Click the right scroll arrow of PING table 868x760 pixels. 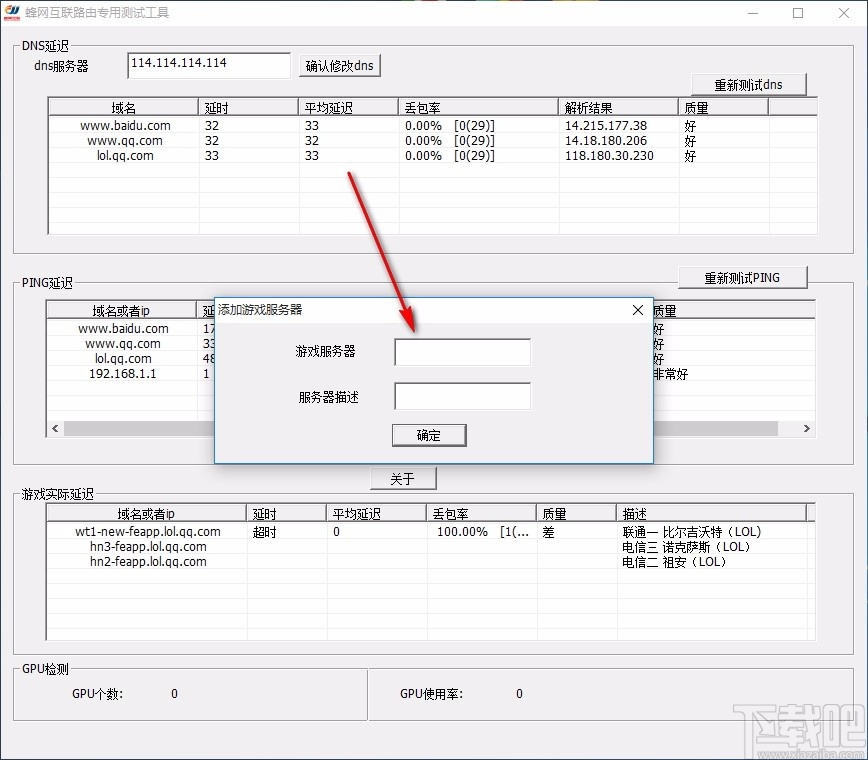point(807,427)
